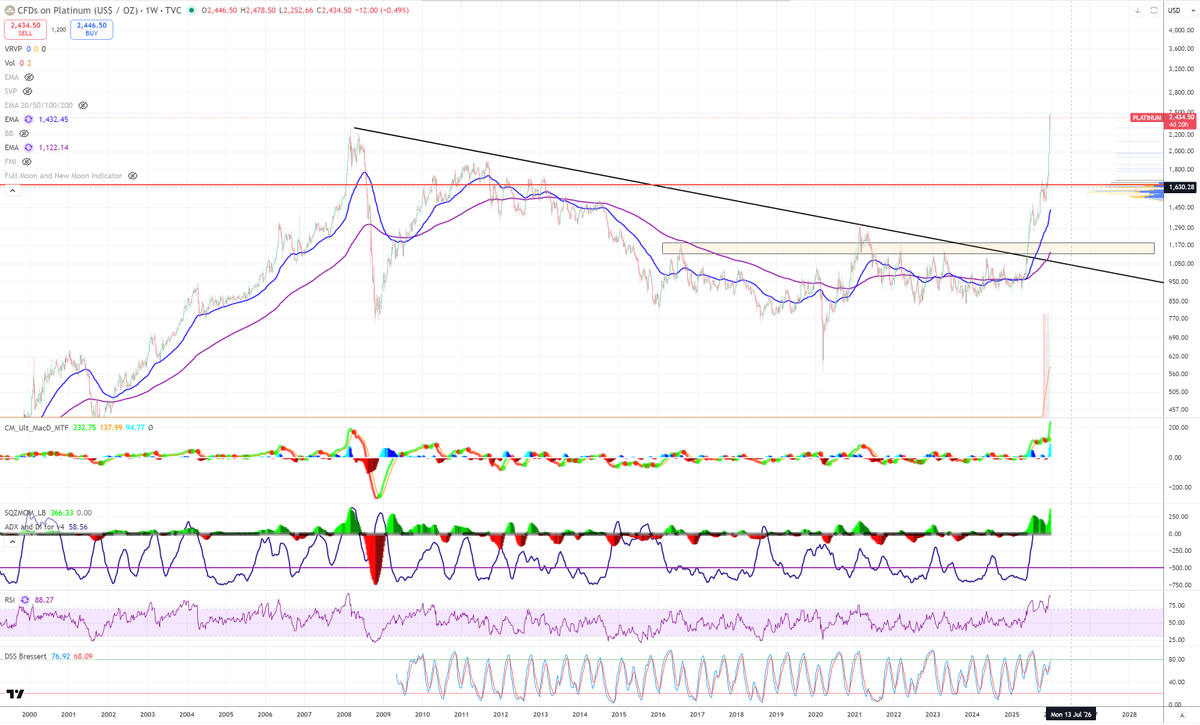Click the 2,446.50 BUY button

[91, 29]
